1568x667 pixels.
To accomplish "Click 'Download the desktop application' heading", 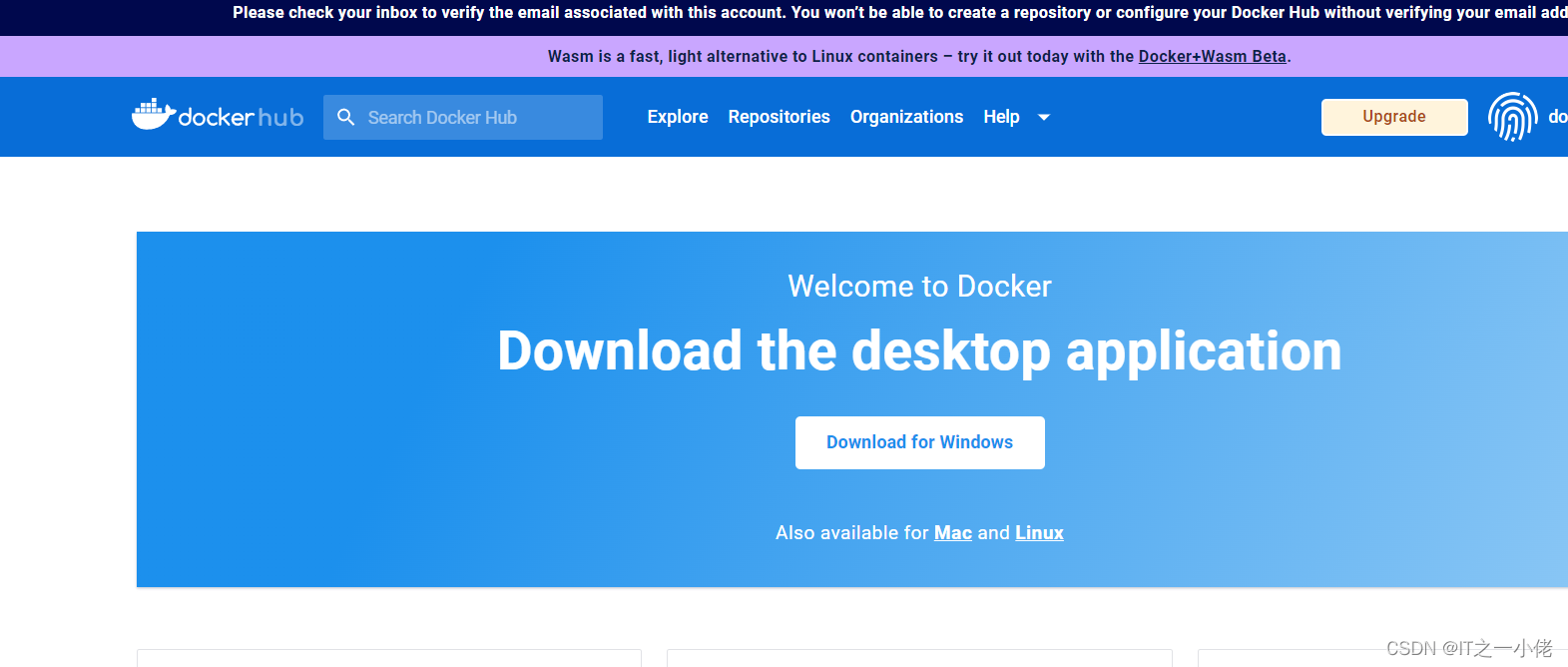I will (919, 351).
